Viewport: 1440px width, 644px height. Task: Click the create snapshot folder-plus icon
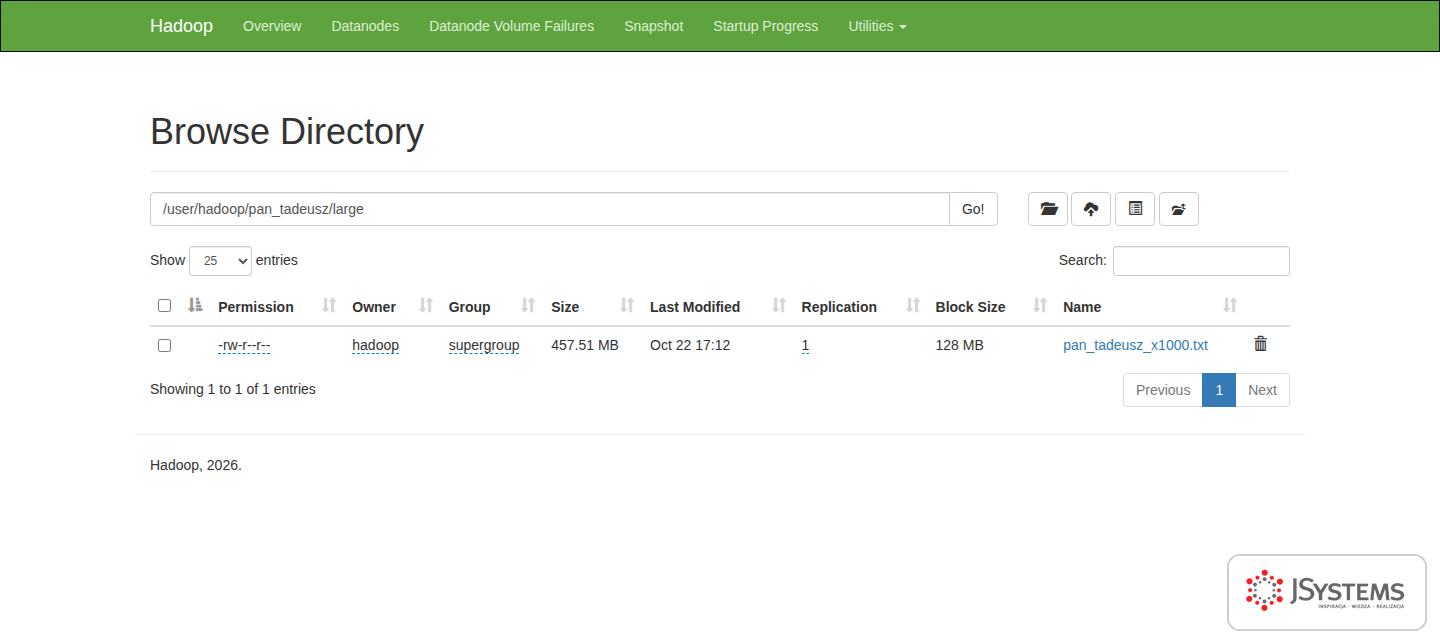[1179, 209]
